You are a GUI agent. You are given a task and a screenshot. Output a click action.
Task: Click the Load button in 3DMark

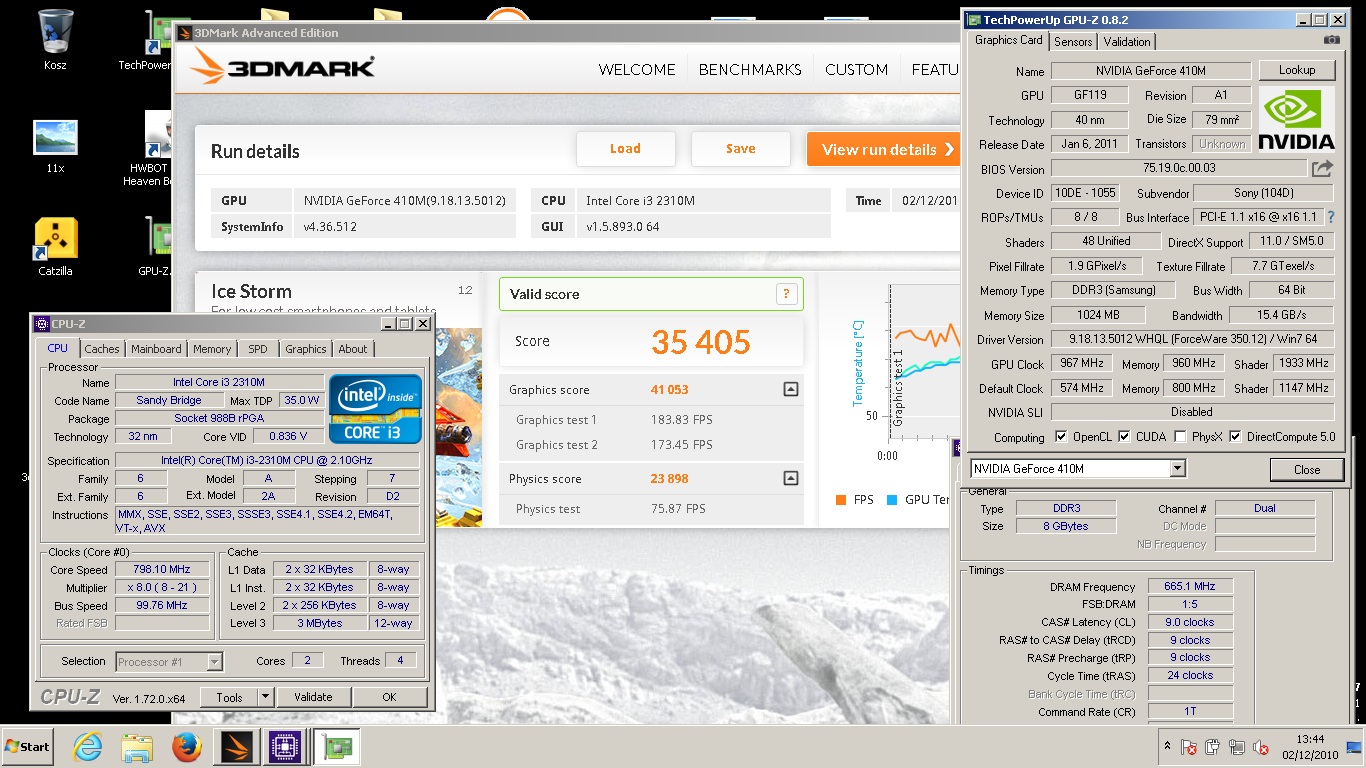[625, 149]
